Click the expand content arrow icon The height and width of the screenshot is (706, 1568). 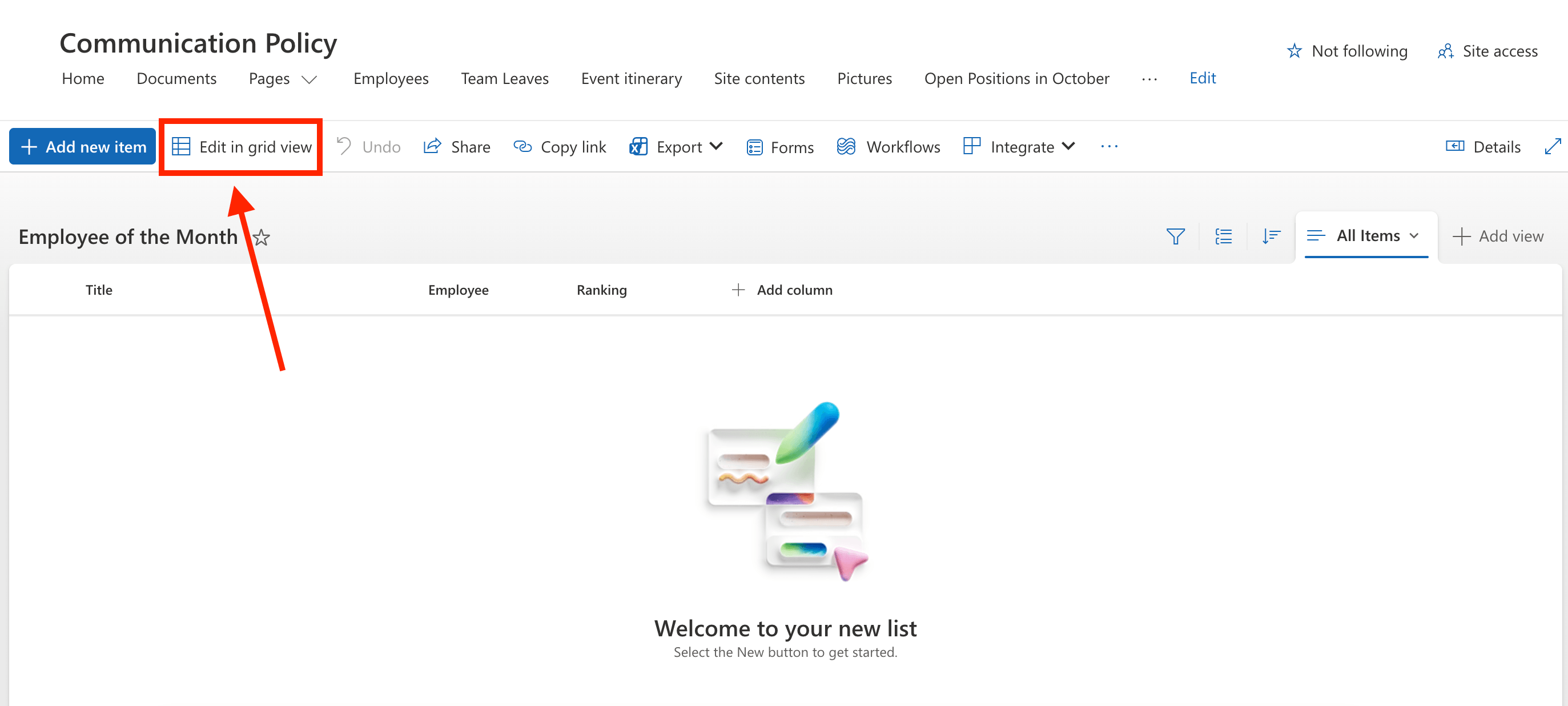1553,146
